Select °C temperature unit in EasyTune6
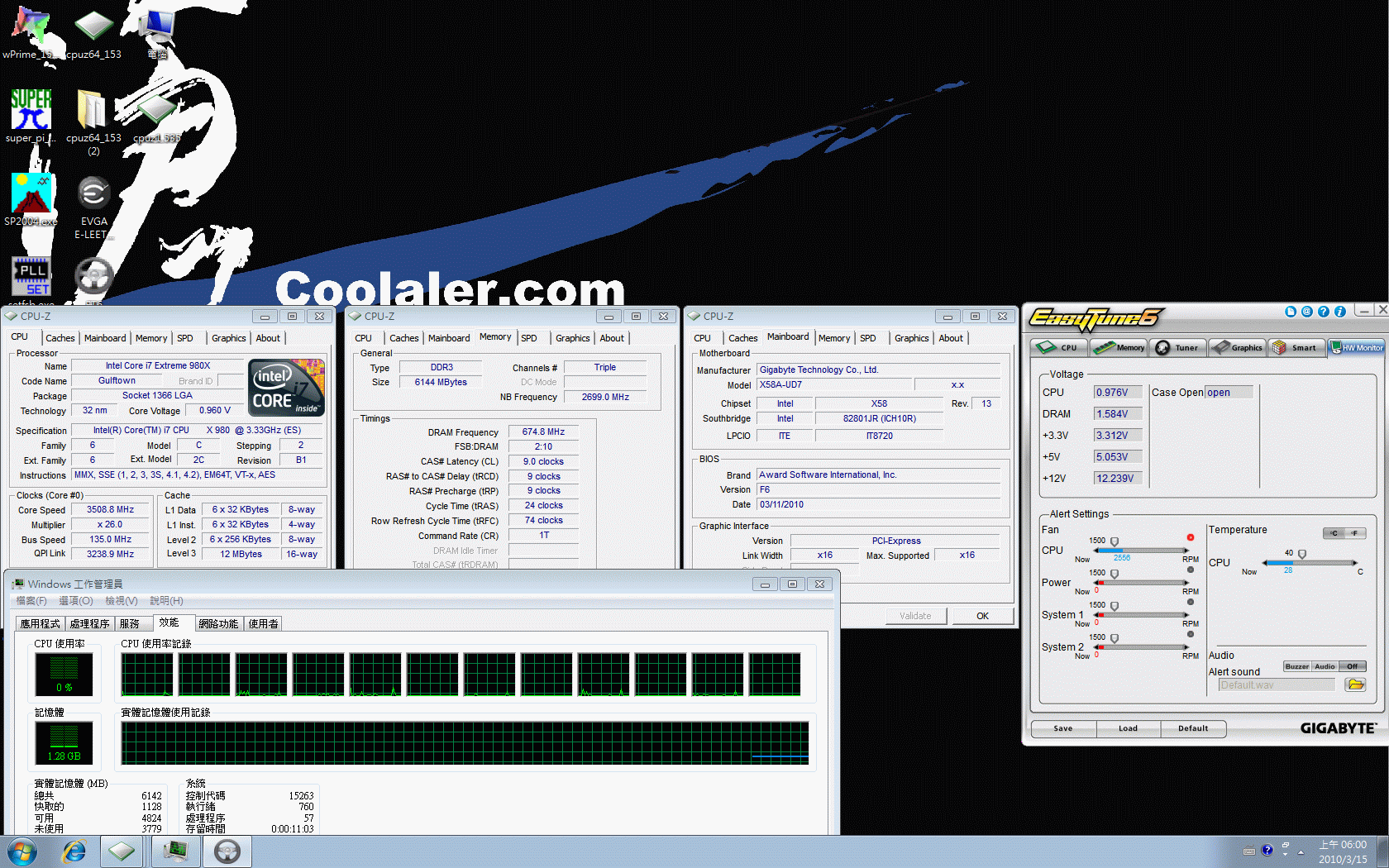This screenshot has height=868, width=1389. click(x=1334, y=533)
